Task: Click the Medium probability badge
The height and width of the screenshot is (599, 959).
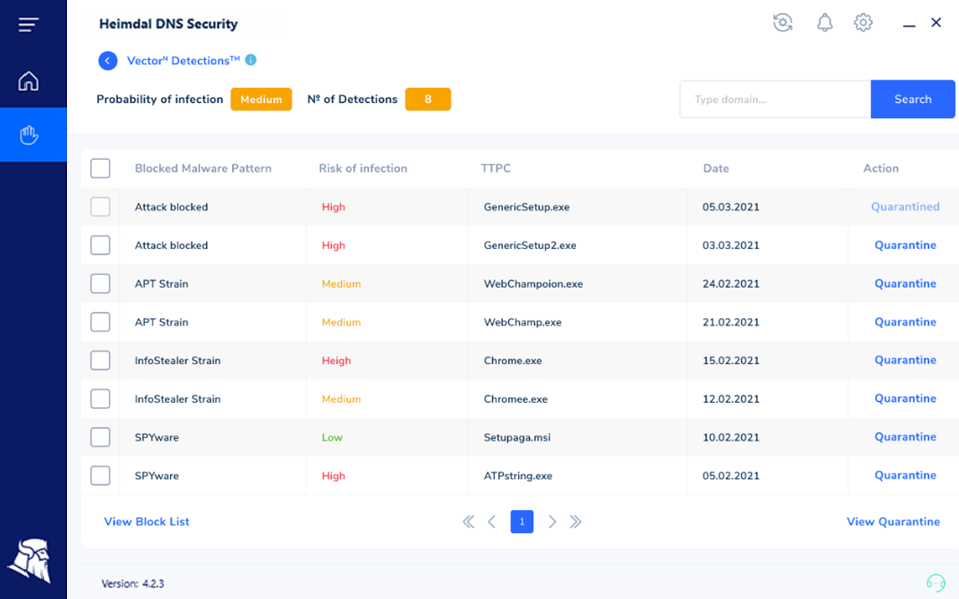Action: click(261, 99)
